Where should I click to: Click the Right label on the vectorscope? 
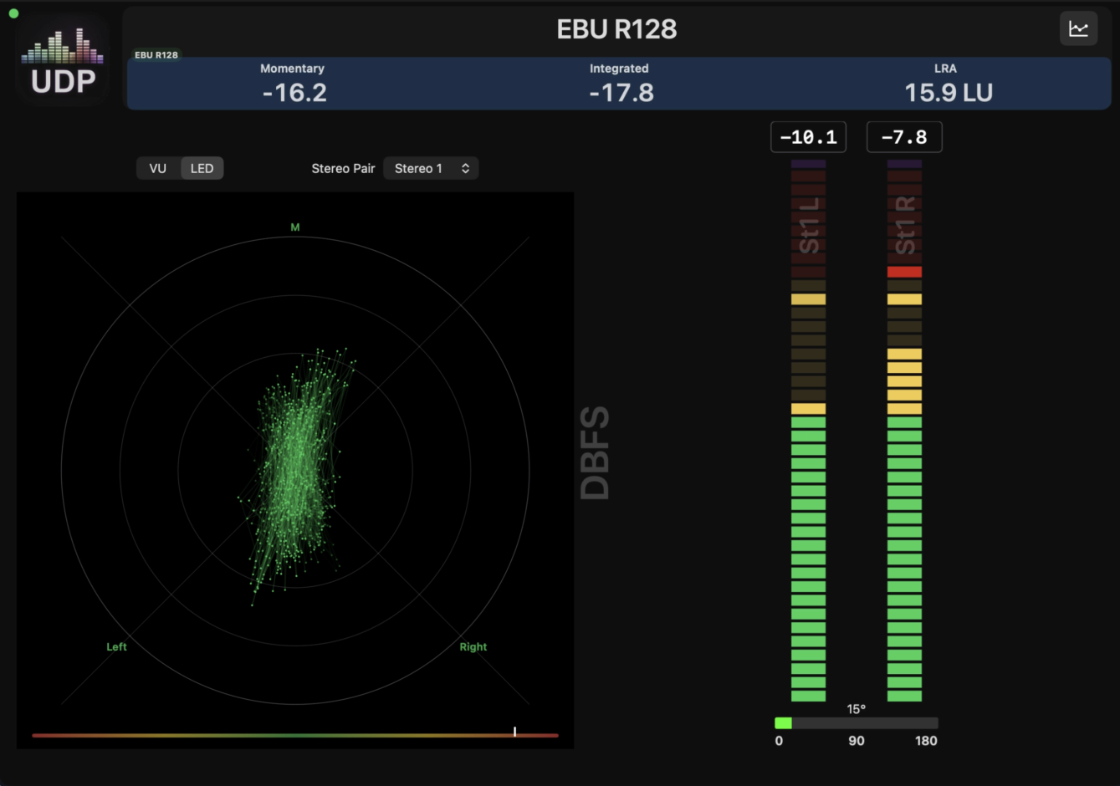[473, 647]
